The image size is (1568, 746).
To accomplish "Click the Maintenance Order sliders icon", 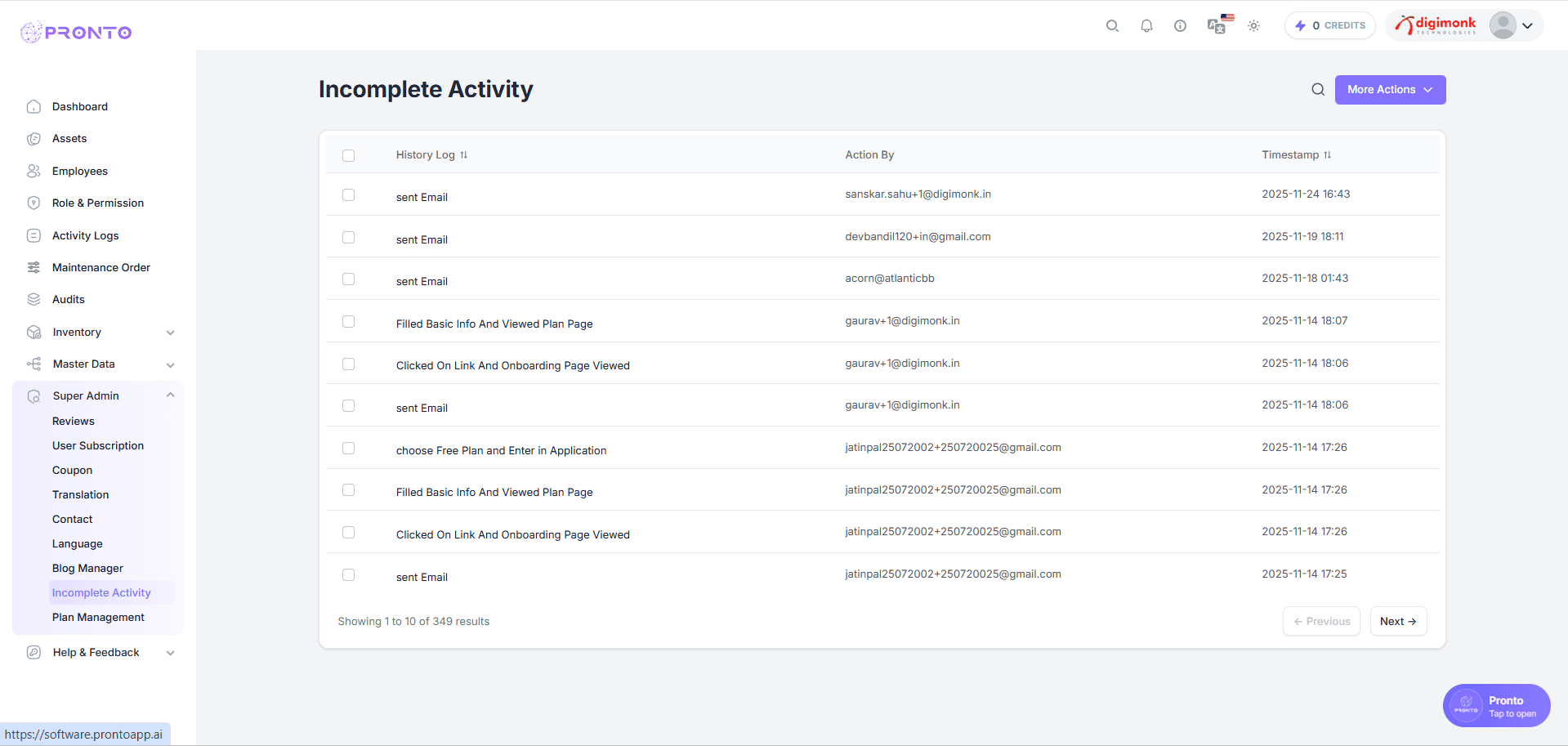I will (33, 267).
